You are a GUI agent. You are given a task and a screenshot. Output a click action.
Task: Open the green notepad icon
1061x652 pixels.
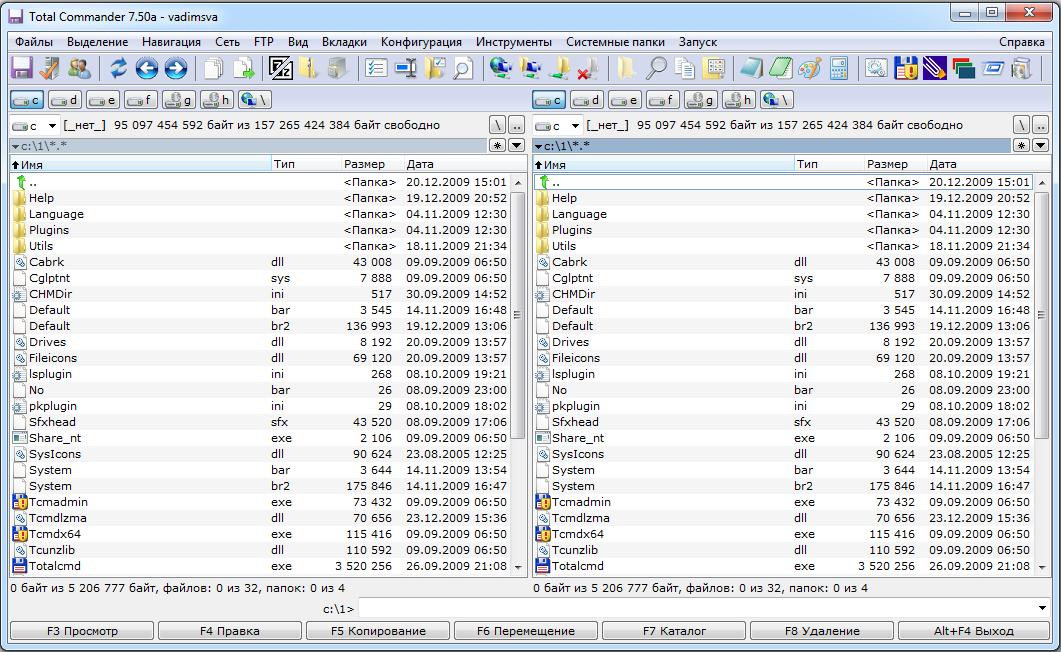click(781, 68)
